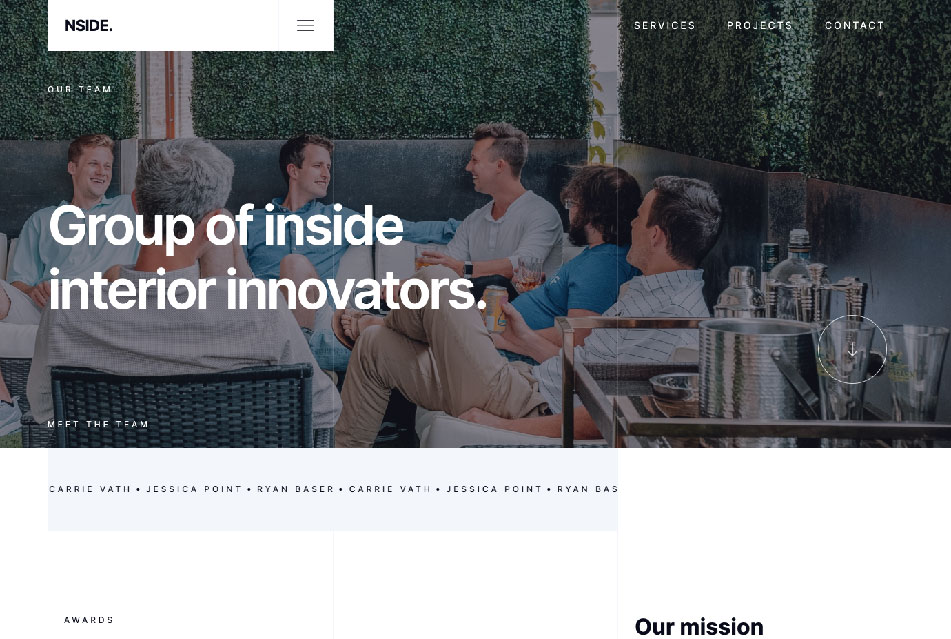Click the MEET THE TEAM text

click(98, 424)
